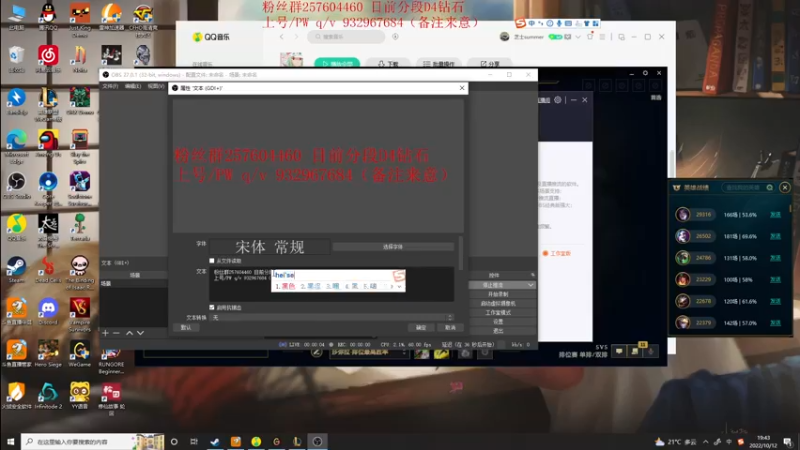Viewport: 800px width, 450px height.
Task: Click the OBS icon on the taskbar
Action: tap(317, 441)
